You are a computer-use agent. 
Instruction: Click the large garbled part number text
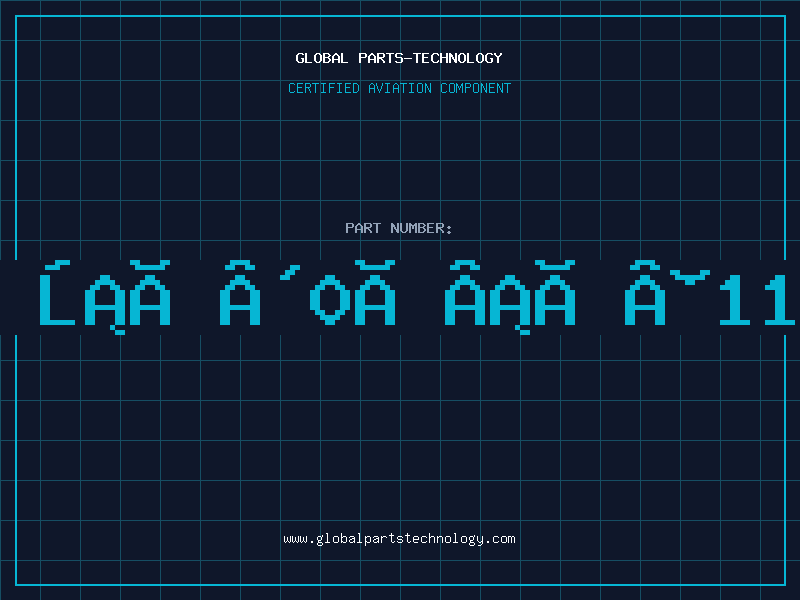click(417, 297)
